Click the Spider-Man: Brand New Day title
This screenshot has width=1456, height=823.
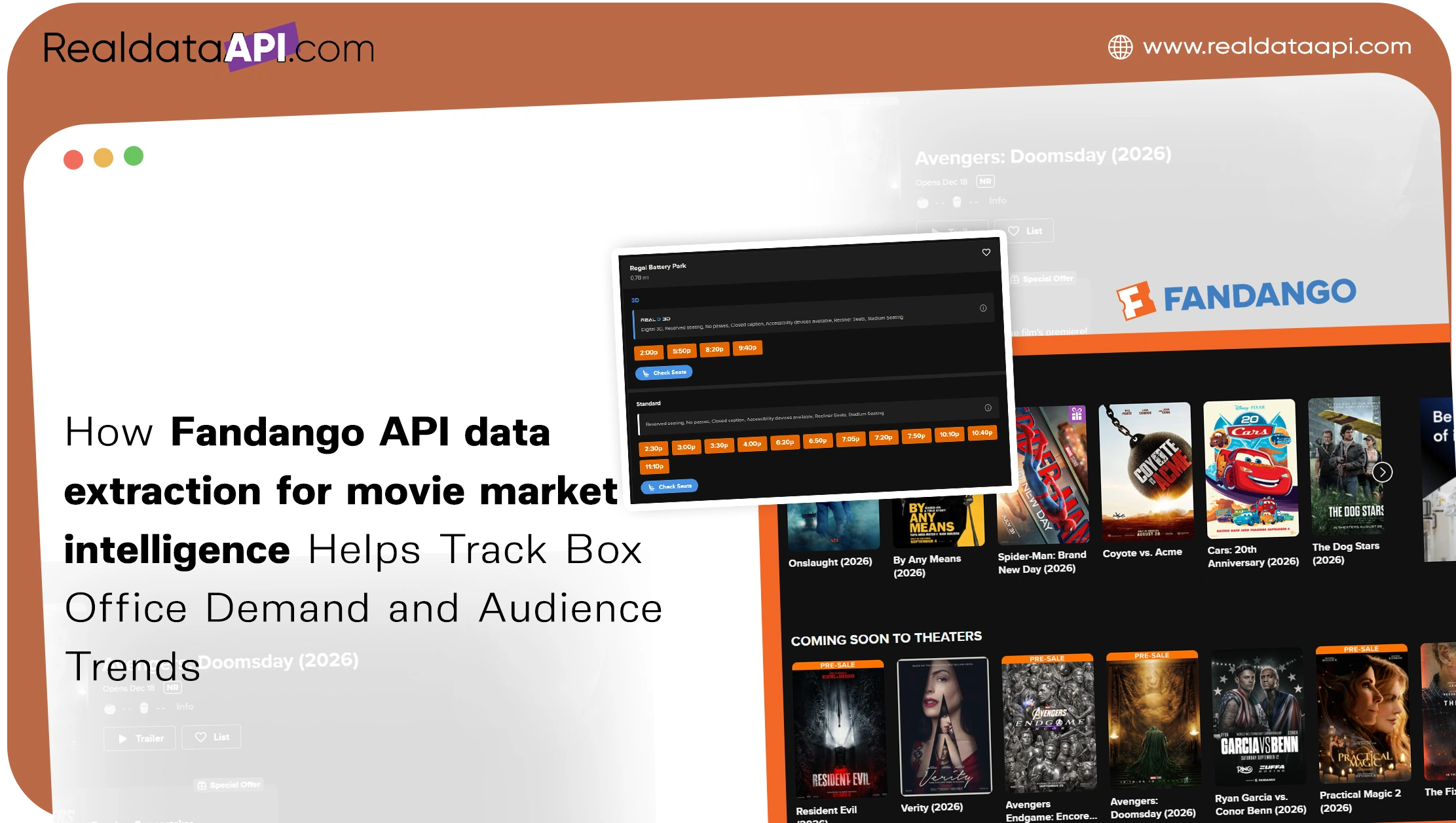click(x=1041, y=562)
